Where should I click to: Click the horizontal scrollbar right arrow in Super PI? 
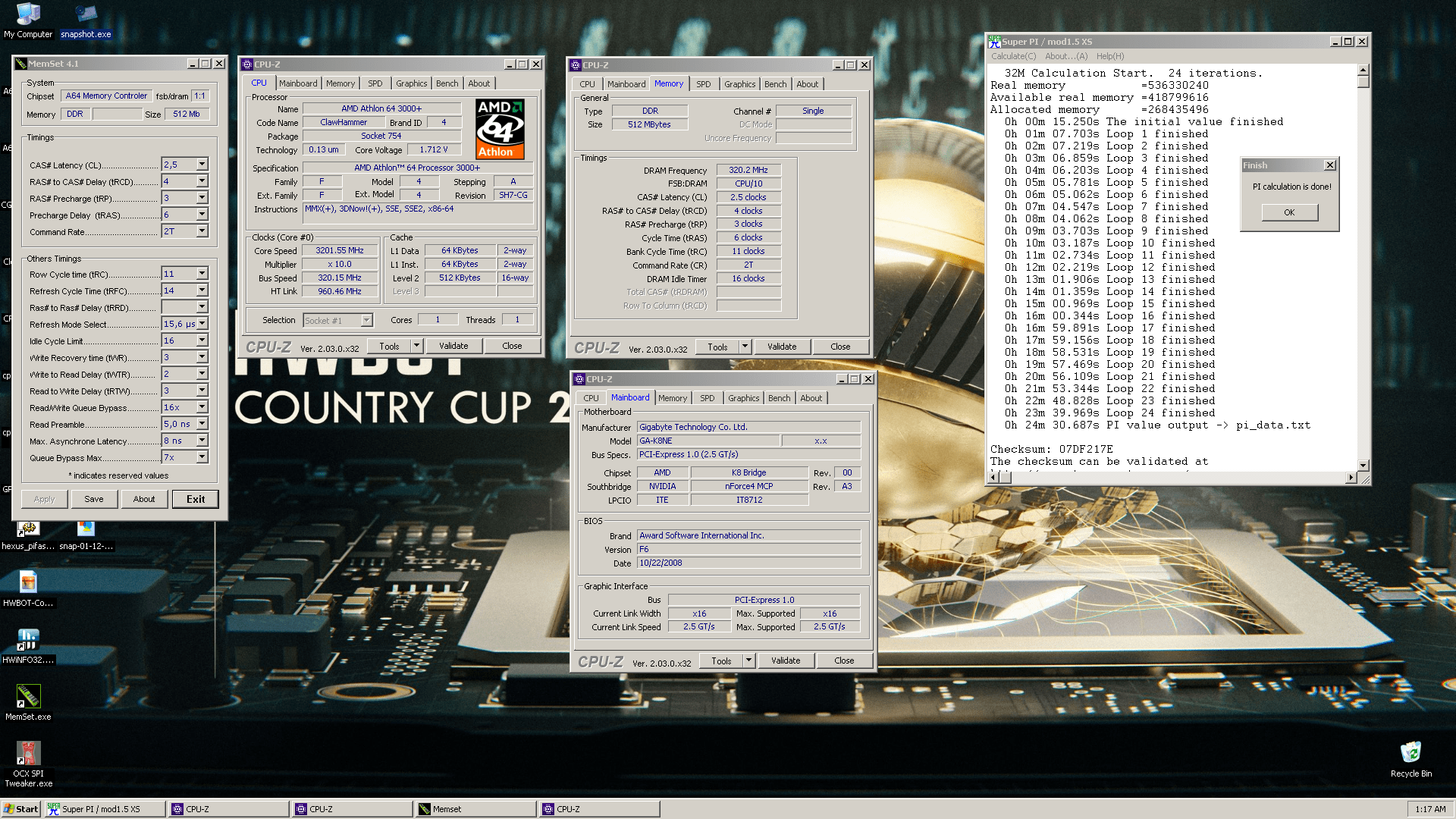(x=1351, y=477)
